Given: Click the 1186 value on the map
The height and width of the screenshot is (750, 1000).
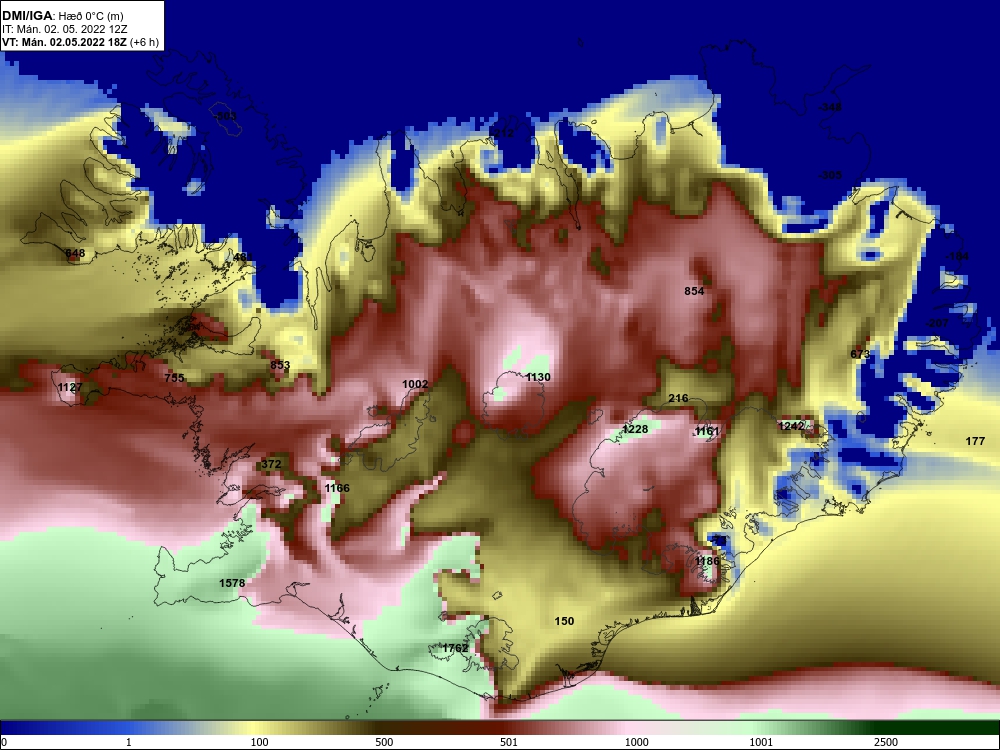Looking at the screenshot, I should point(707,561).
